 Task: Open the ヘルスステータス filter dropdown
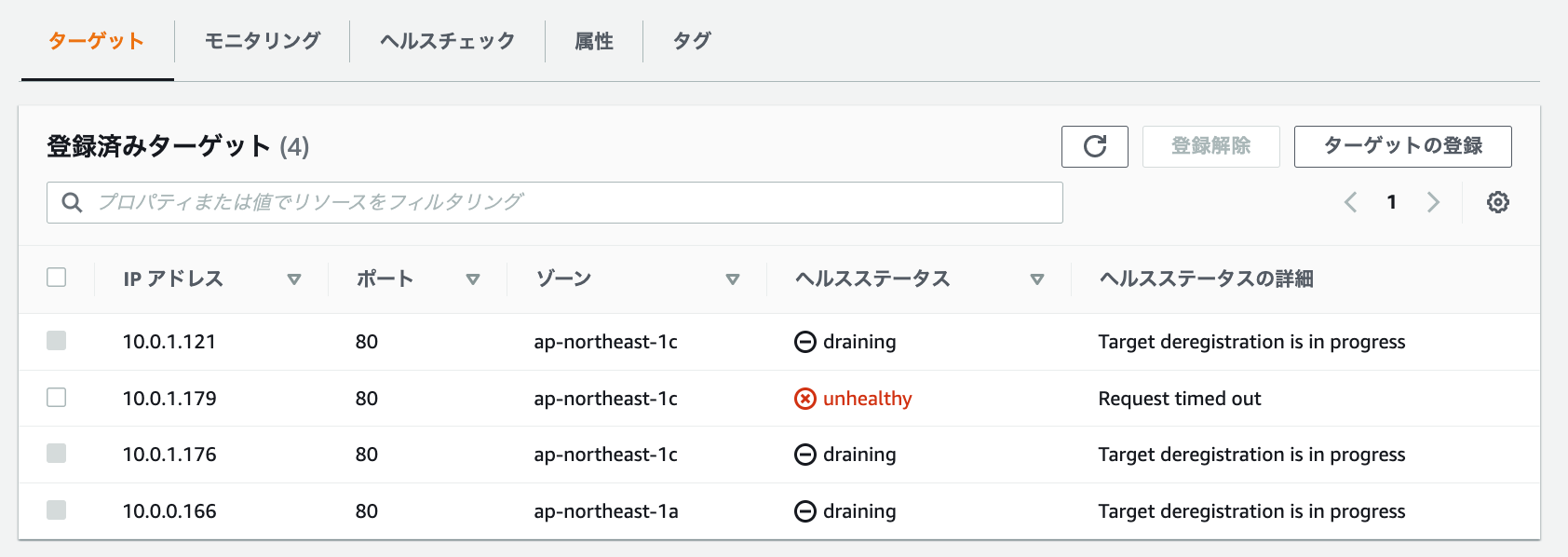[1037, 278]
